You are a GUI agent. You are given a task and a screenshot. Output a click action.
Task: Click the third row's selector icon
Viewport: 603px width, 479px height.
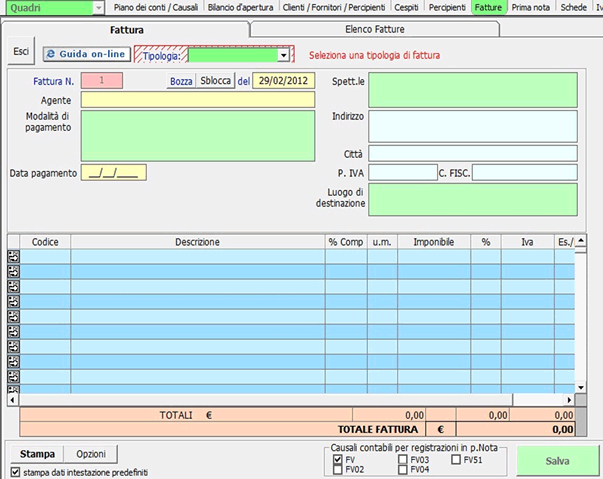[13, 286]
